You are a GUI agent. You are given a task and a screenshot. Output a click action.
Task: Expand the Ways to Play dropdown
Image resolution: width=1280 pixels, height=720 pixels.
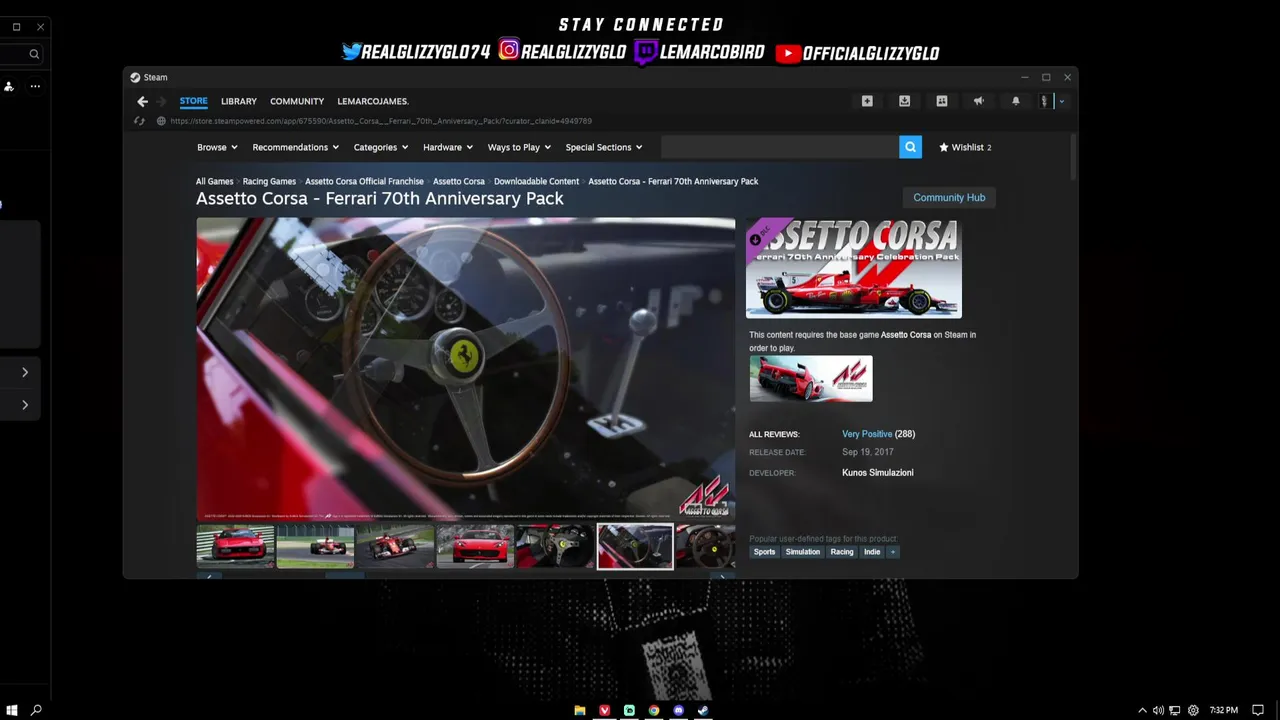click(x=520, y=147)
